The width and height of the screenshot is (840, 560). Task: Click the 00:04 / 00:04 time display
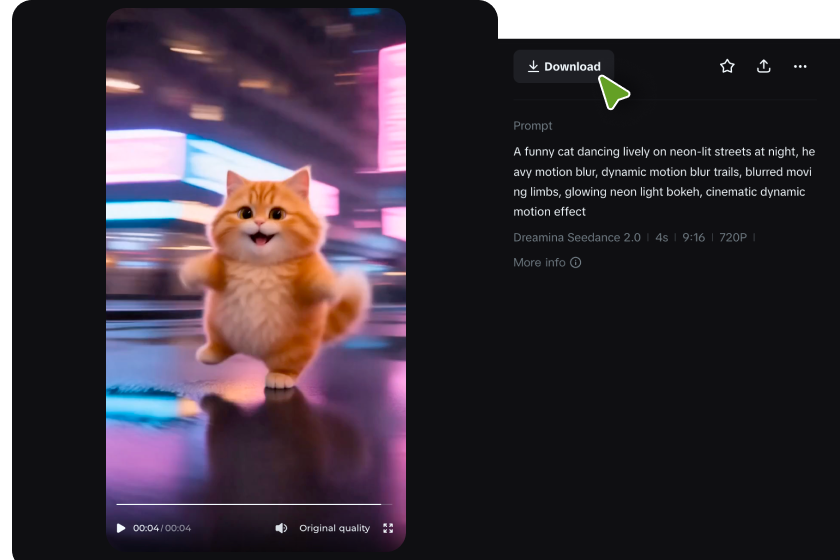(x=162, y=528)
